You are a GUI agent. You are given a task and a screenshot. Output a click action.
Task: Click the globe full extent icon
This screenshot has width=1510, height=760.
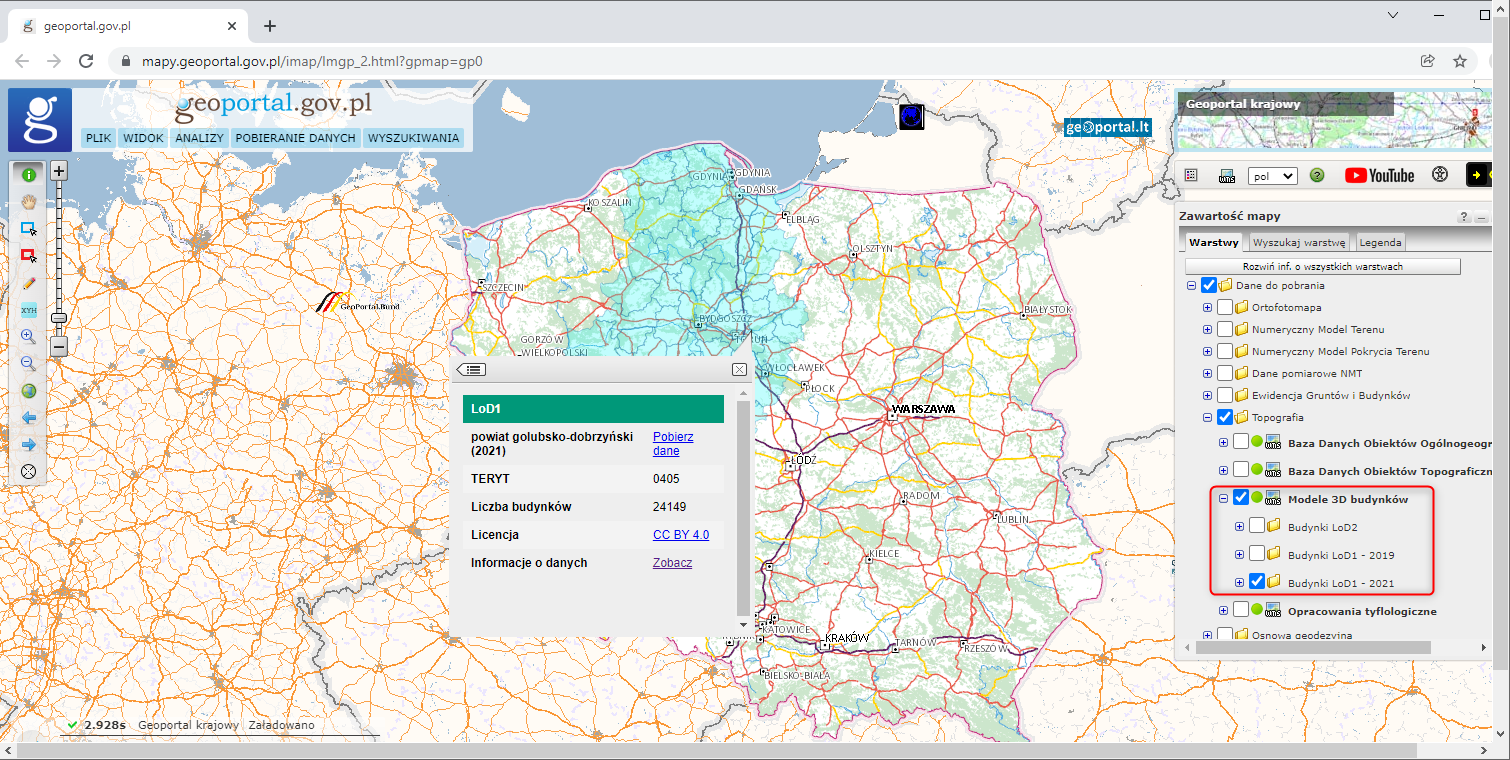28,391
